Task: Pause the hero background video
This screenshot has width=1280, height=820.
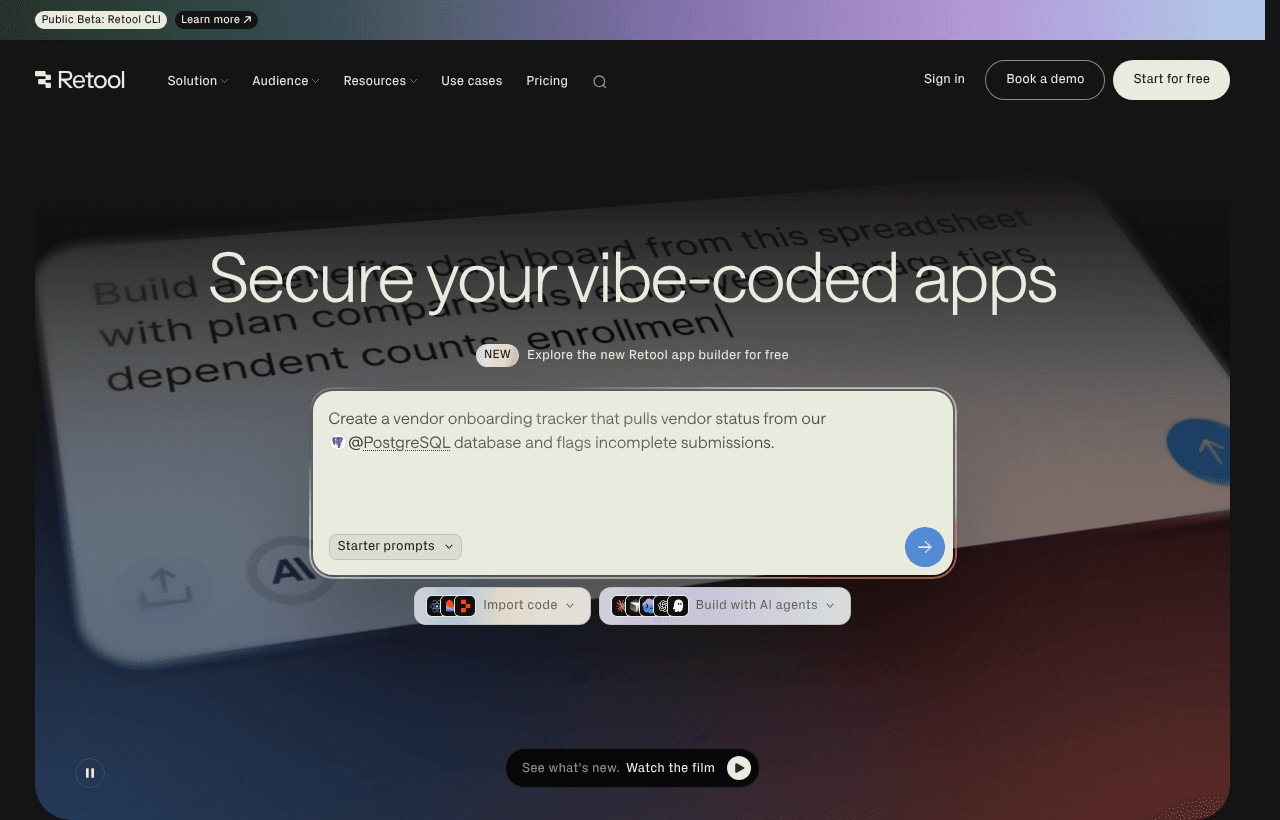Action: 90,773
